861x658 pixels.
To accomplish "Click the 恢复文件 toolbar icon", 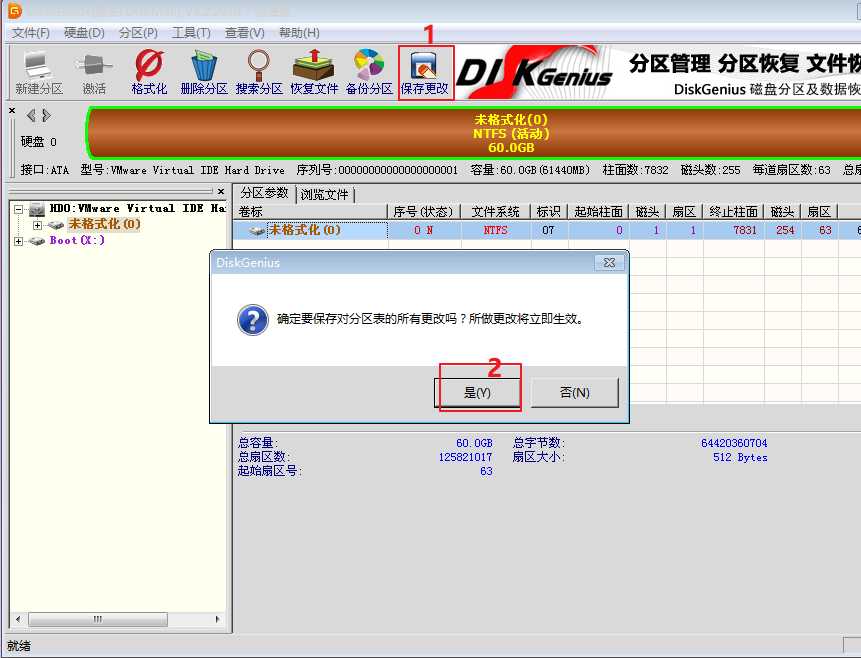I will 314,73.
